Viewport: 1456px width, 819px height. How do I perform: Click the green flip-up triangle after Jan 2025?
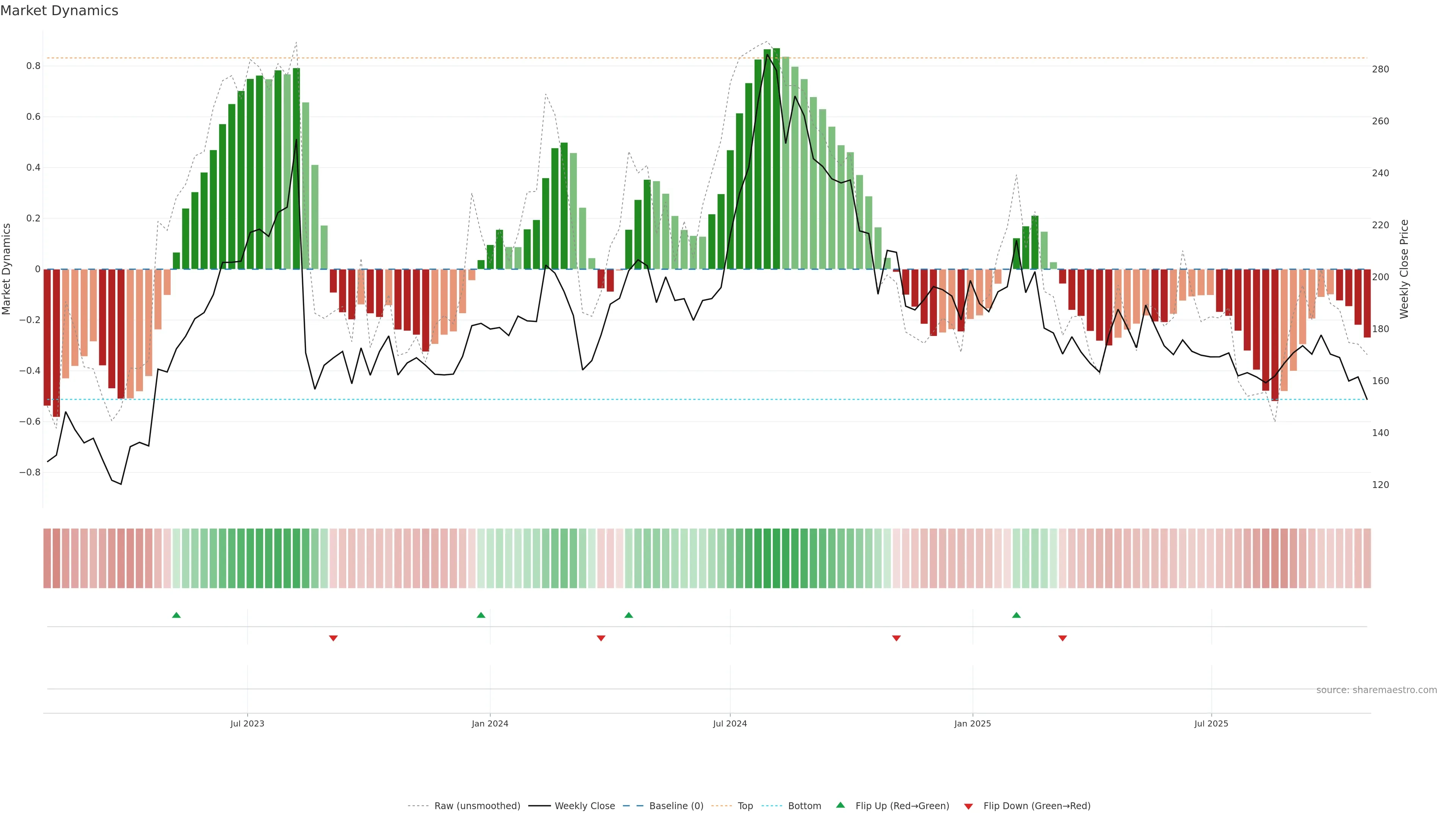point(1016,615)
